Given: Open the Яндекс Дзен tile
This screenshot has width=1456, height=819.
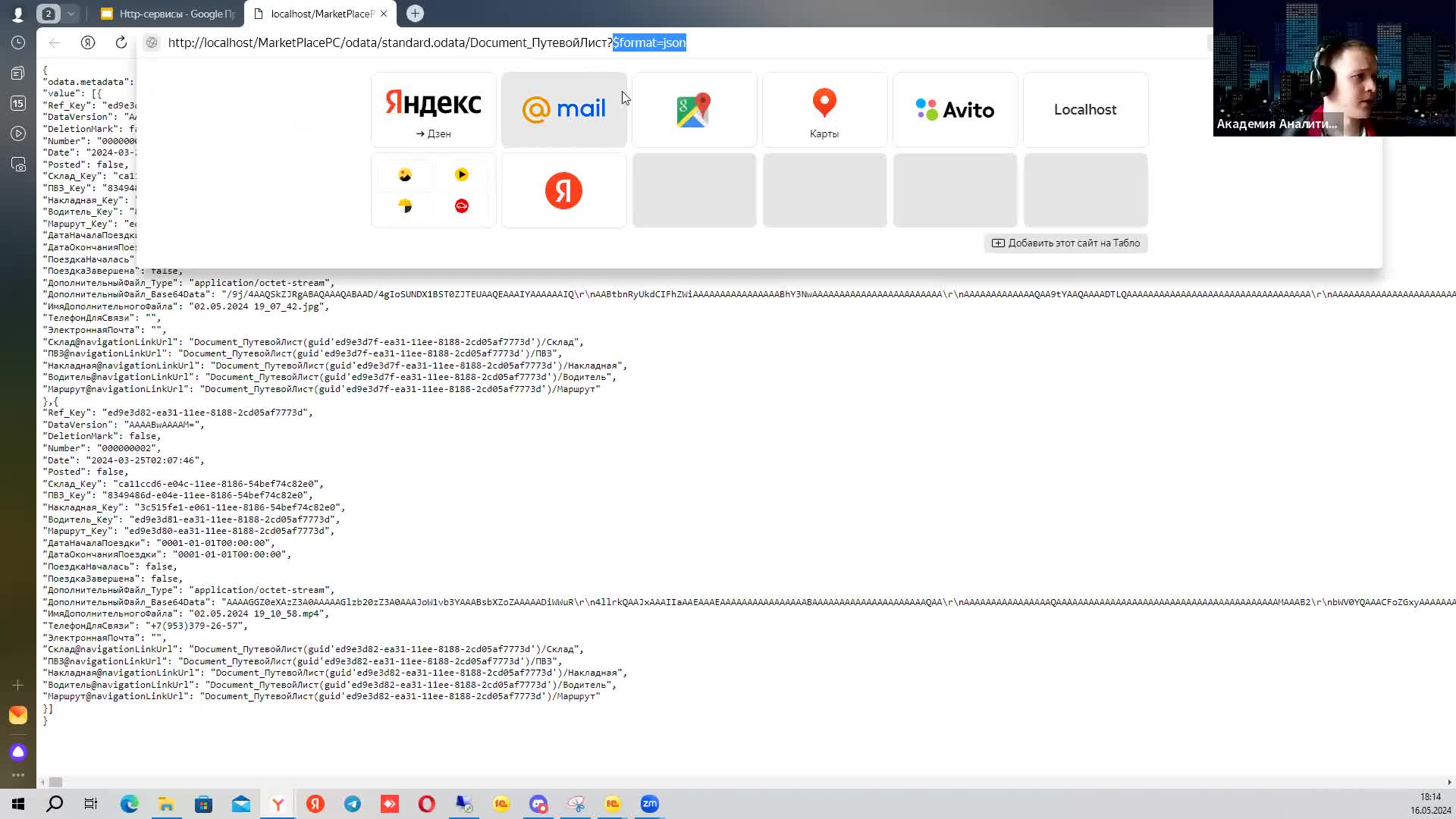Looking at the screenshot, I should point(434,110).
